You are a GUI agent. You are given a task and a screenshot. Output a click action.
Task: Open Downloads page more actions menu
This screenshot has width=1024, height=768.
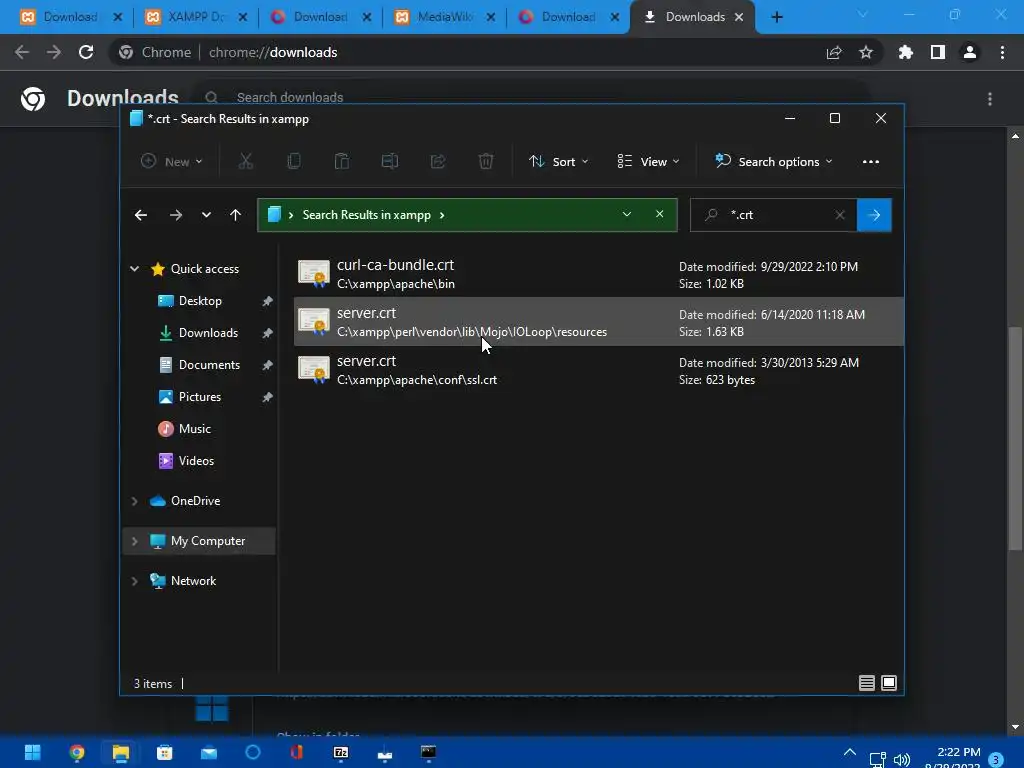click(x=990, y=99)
